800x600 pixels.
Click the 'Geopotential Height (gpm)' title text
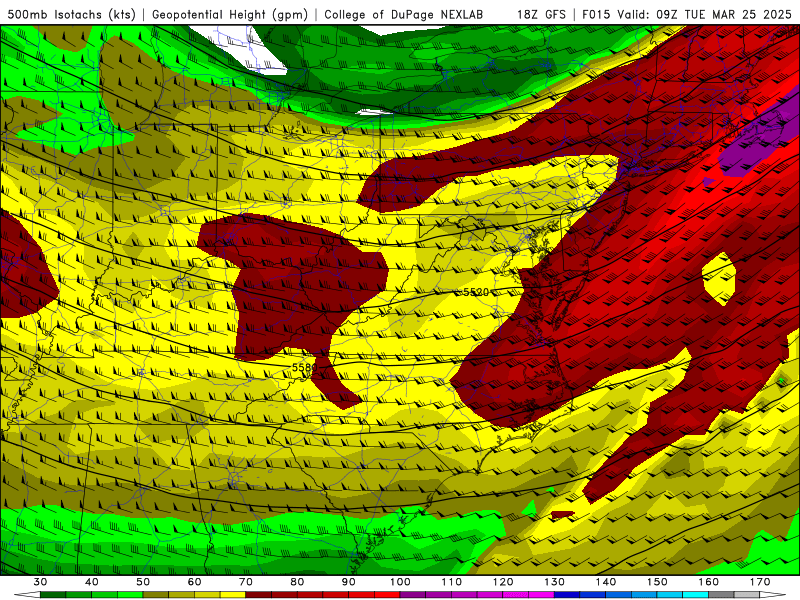pyautogui.click(x=230, y=14)
